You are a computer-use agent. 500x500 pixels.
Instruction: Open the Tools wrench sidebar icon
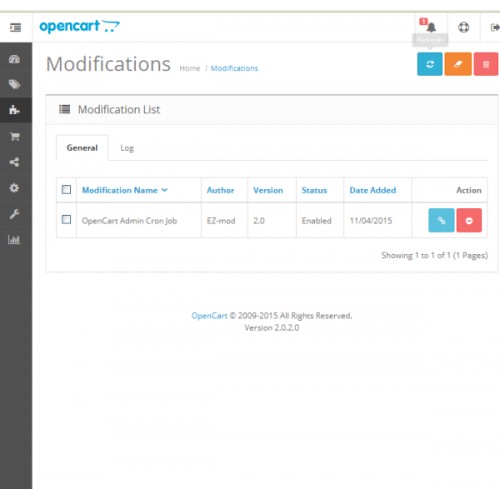point(14,214)
